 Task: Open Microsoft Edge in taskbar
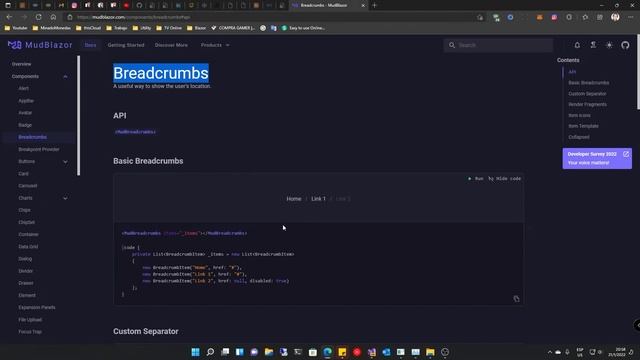[327, 352]
